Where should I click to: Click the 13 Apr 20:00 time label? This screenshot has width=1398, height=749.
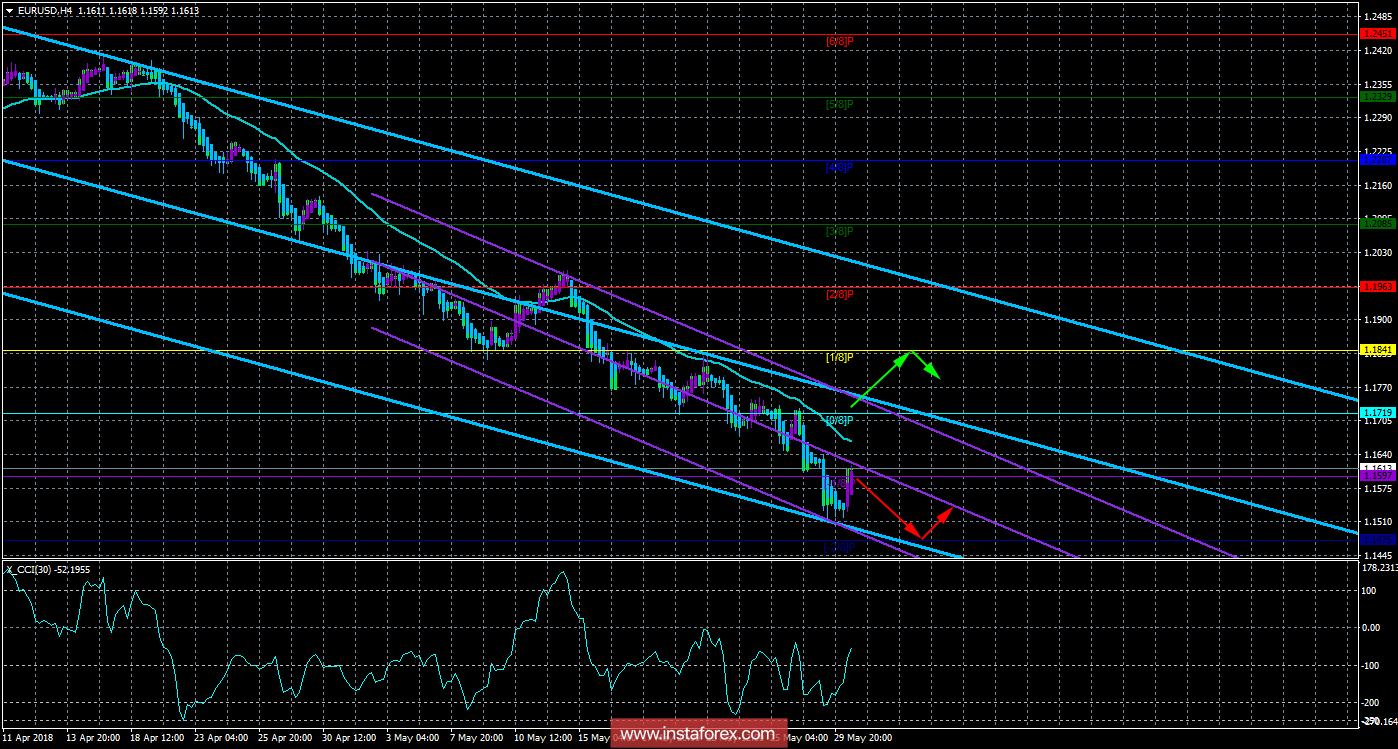95,739
